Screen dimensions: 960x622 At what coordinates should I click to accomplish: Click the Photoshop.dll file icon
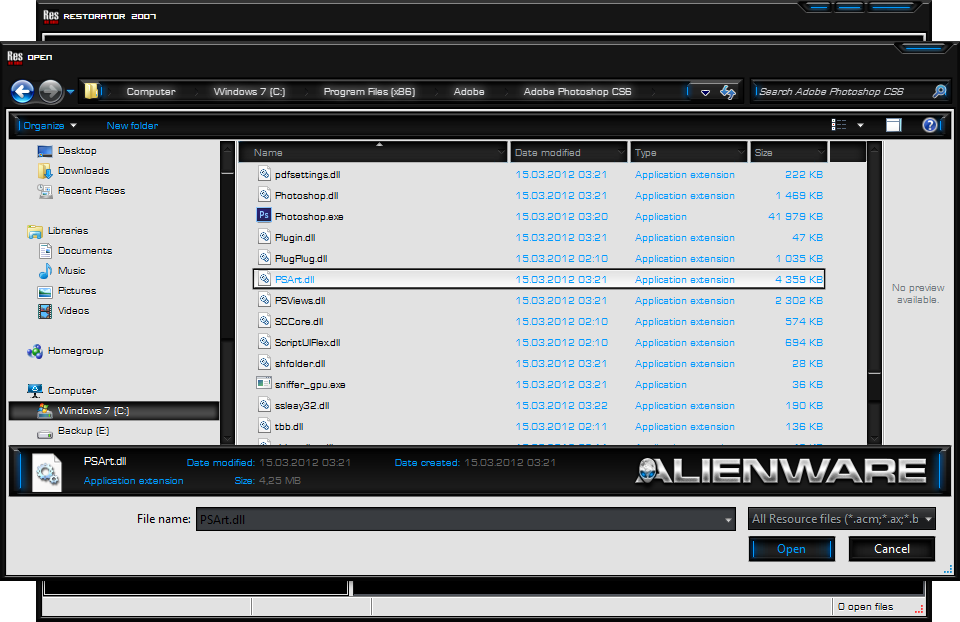coord(264,195)
